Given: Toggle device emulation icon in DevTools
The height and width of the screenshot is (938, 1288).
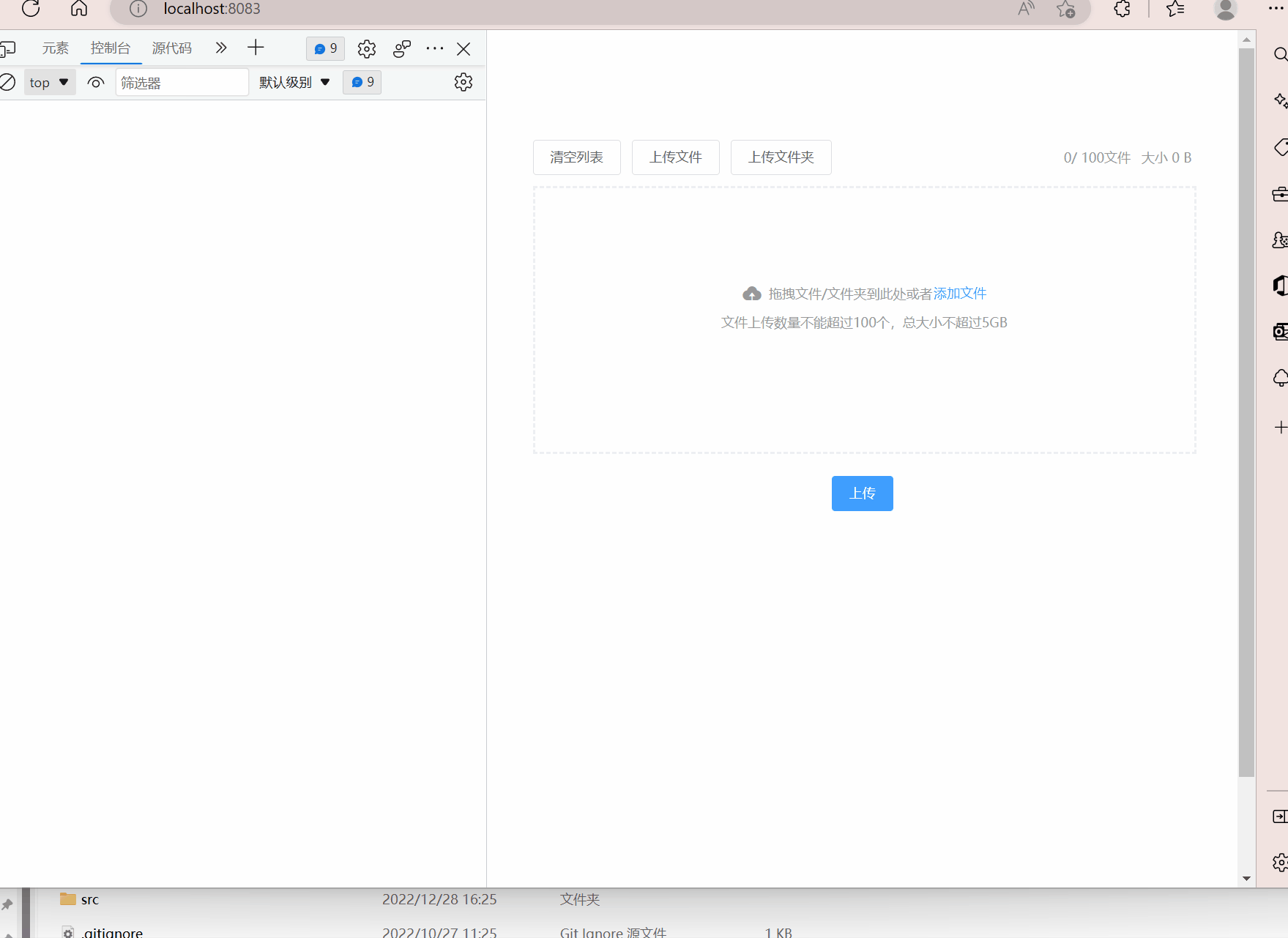Looking at the screenshot, I should 7,49.
